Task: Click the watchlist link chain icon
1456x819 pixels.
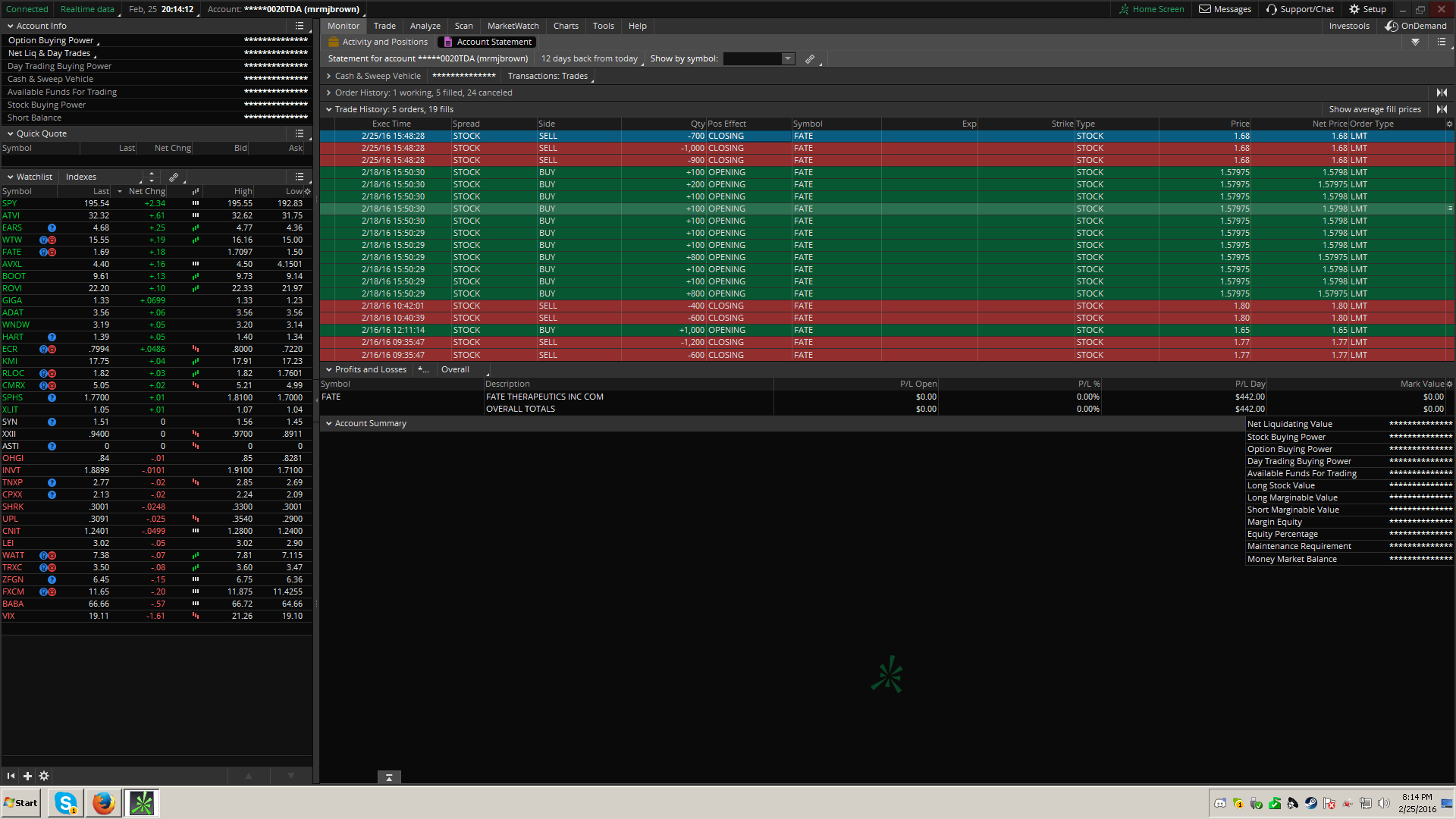Action: tap(174, 177)
